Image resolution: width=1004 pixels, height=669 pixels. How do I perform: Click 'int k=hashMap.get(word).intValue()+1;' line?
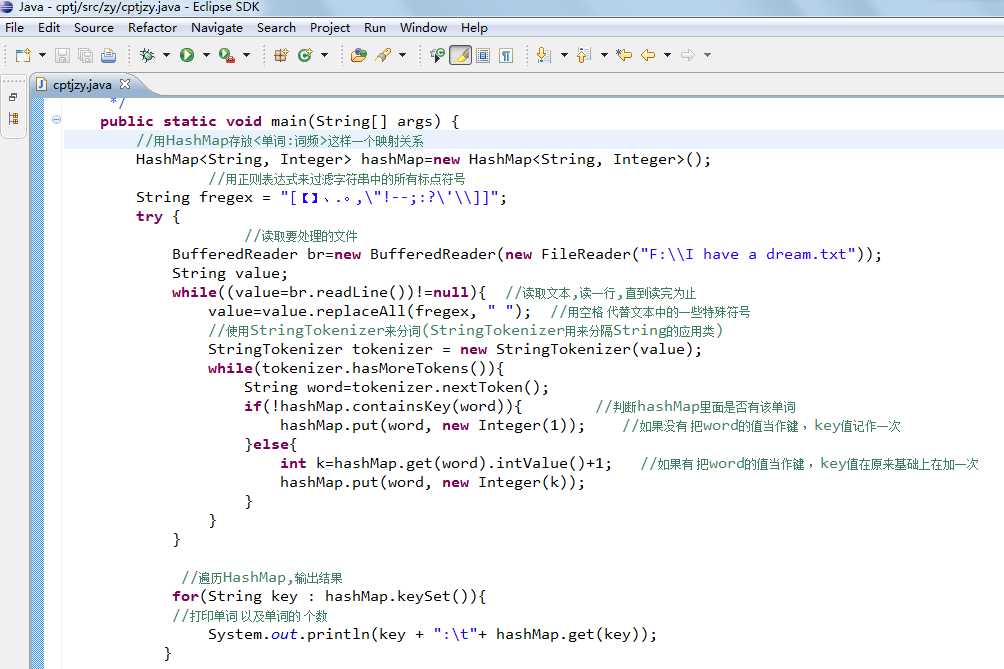(446, 463)
